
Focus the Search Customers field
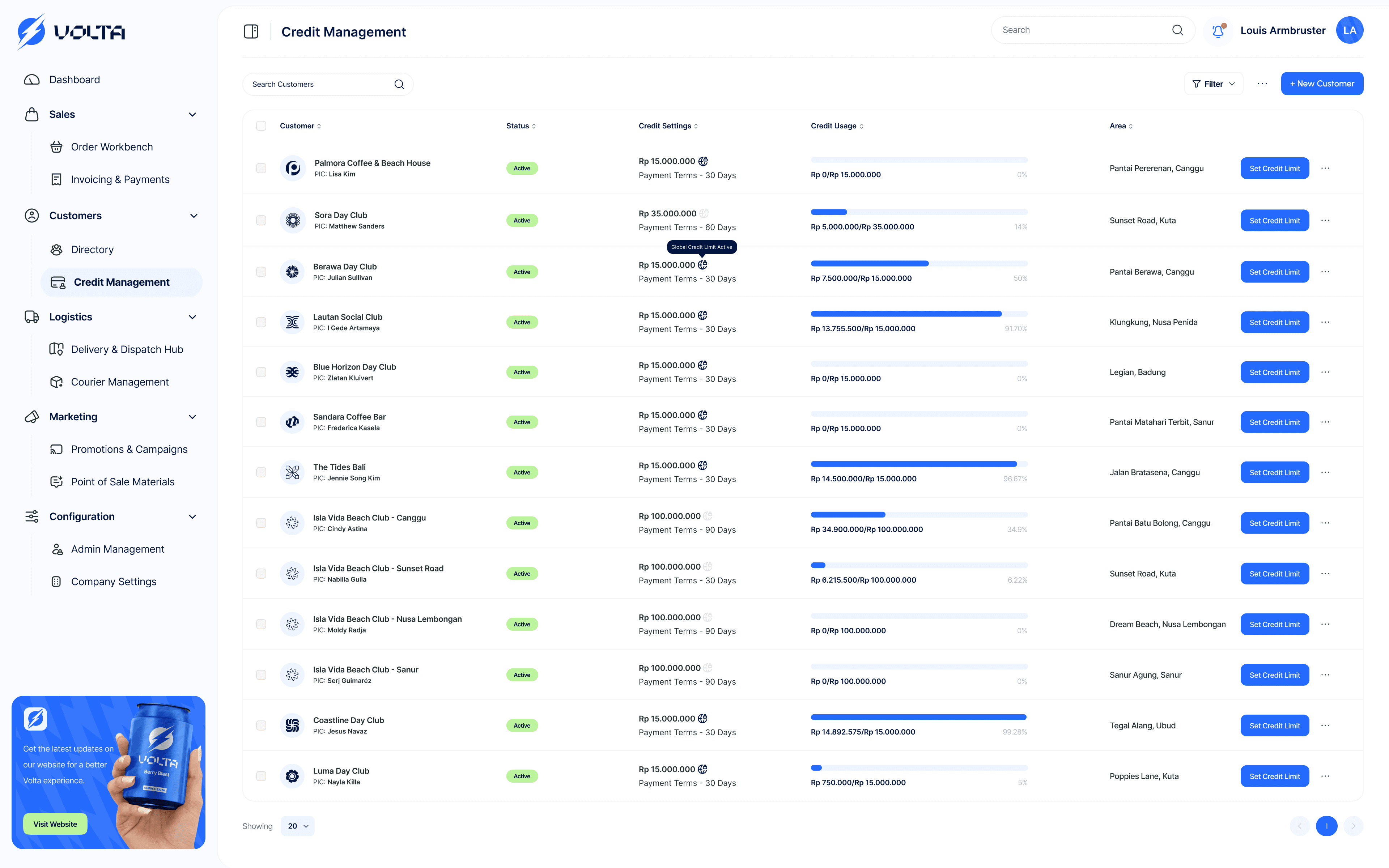pyautogui.click(x=328, y=84)
